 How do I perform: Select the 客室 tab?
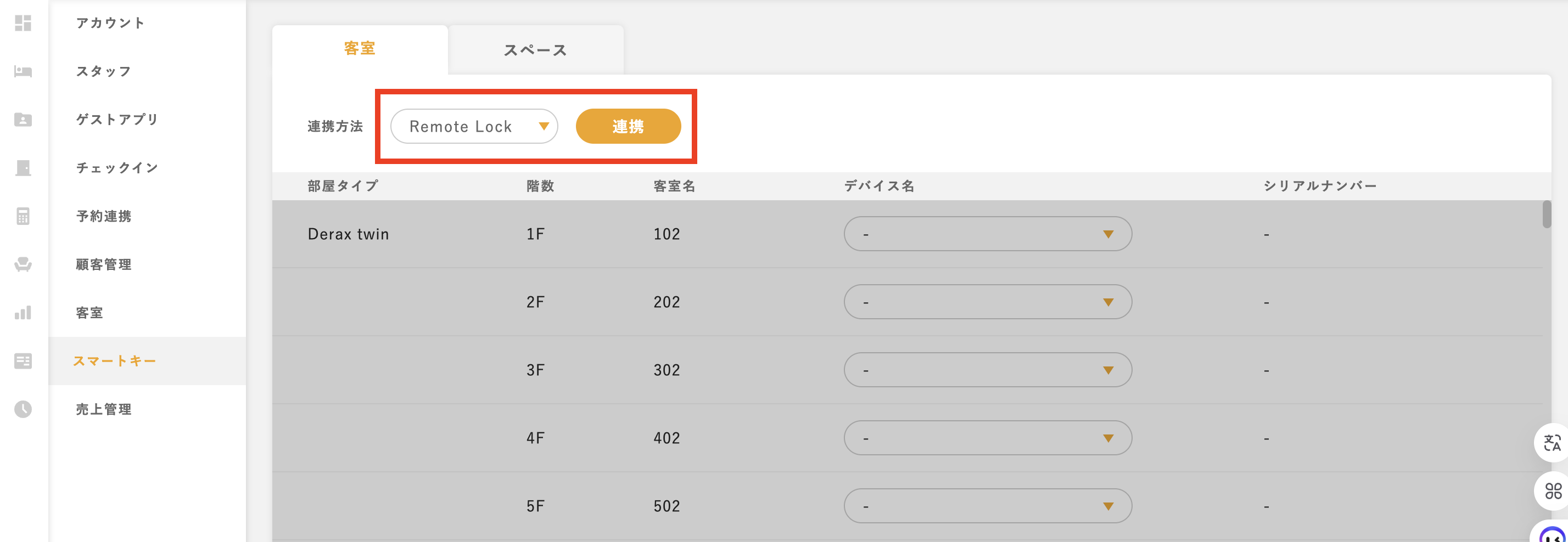coord(360,48)
